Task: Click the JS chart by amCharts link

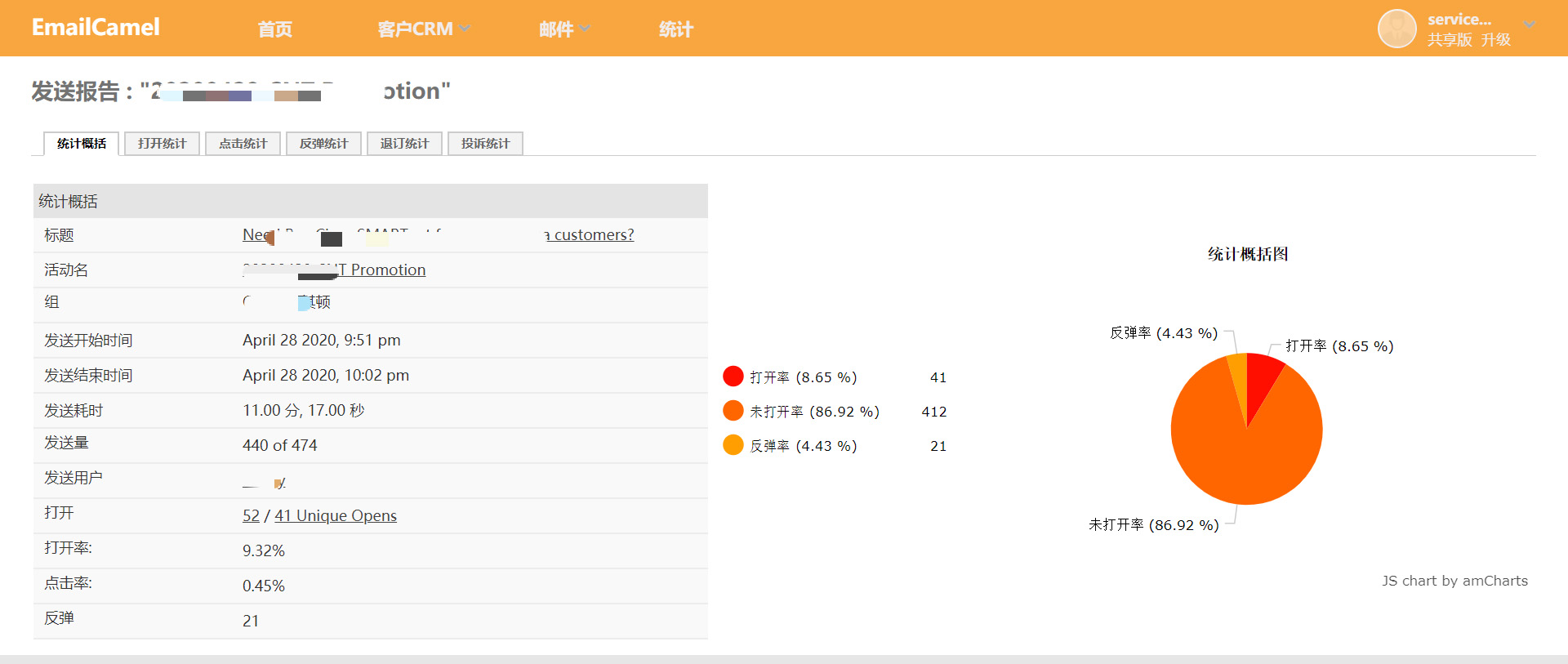Action: tap(1454, 581)
